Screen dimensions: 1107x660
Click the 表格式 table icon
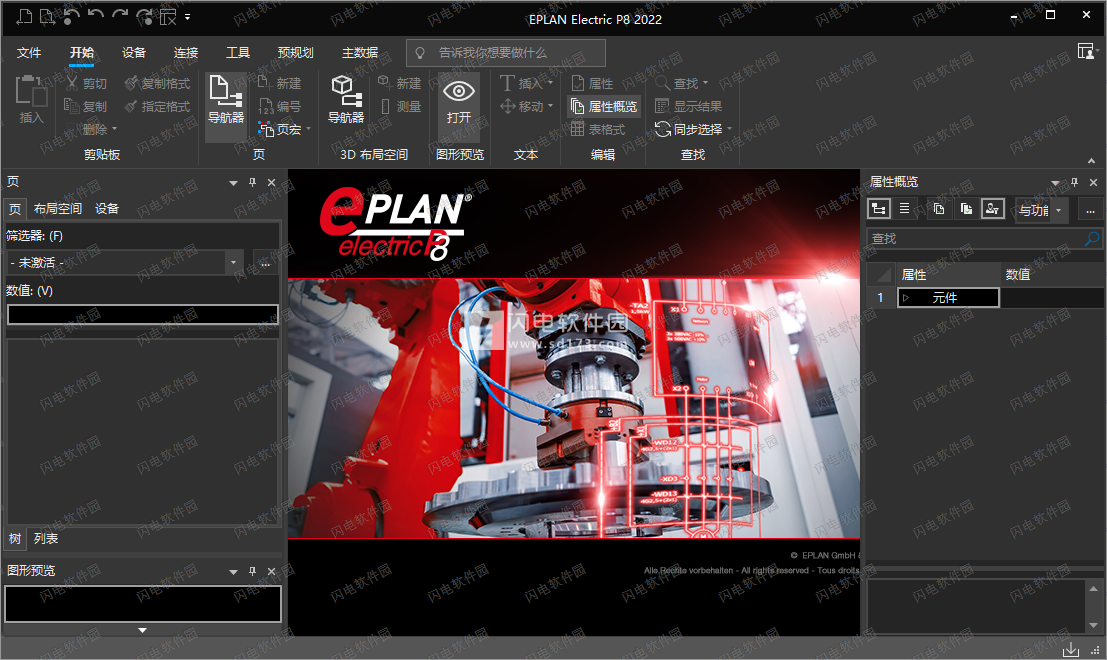[x=578, y=129]
